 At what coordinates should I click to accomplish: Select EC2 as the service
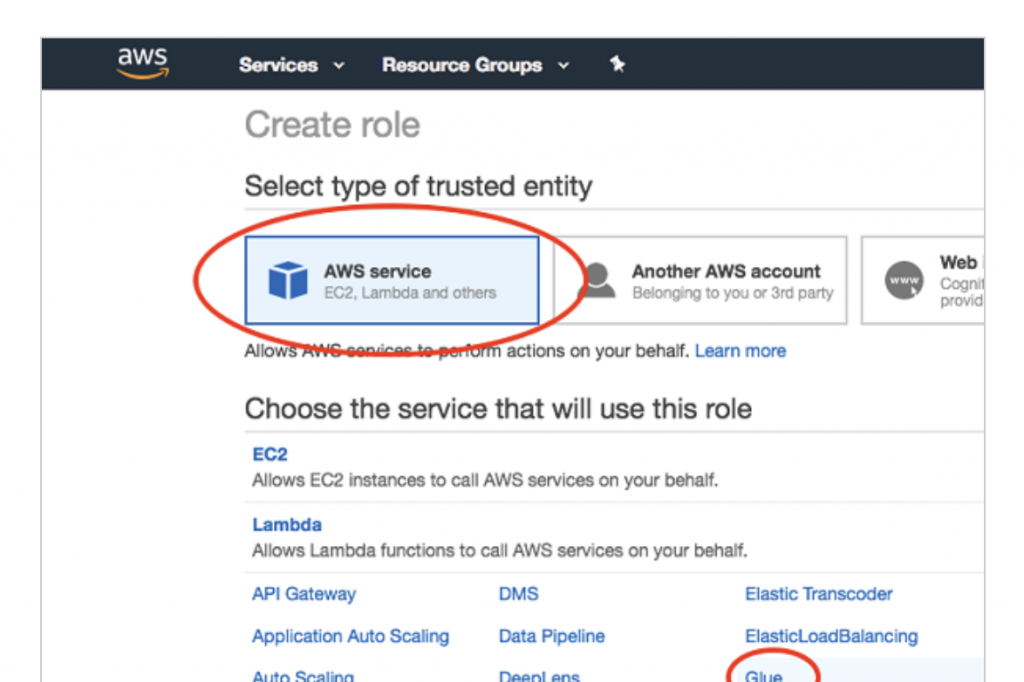pos(270,454)
